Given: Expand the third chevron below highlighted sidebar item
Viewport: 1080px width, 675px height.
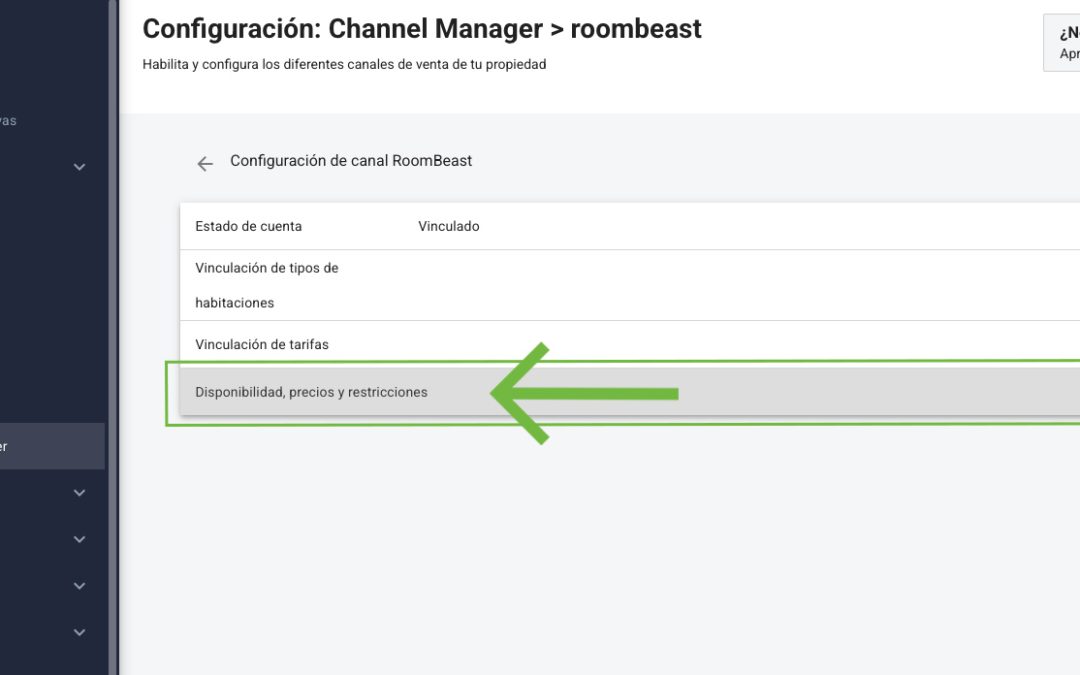Looking at the screenshot, I should [79, 585].
